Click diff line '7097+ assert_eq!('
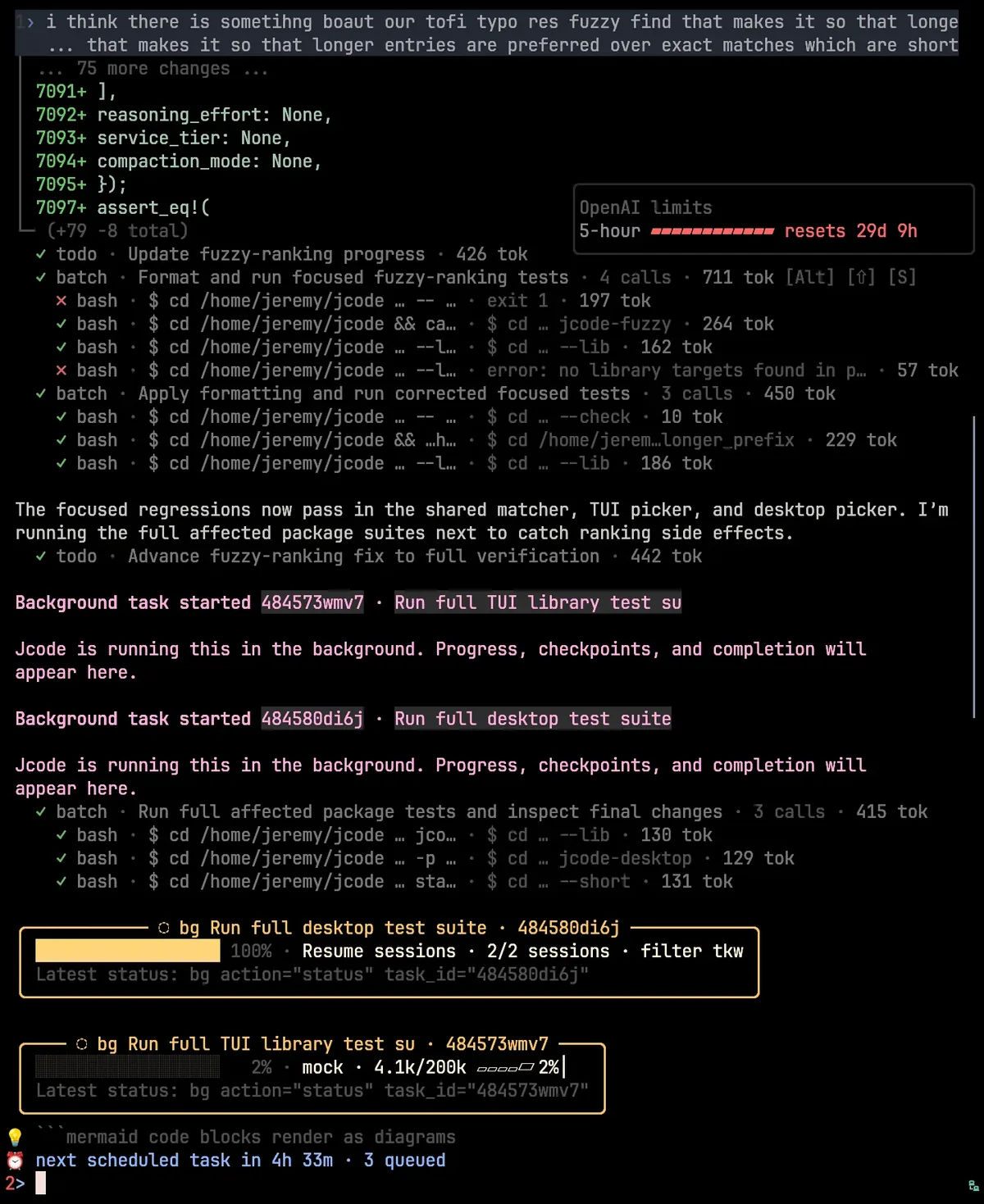The width and height of the screenshot is (984, 1204). pyautogui.click(x=123, y=208)
